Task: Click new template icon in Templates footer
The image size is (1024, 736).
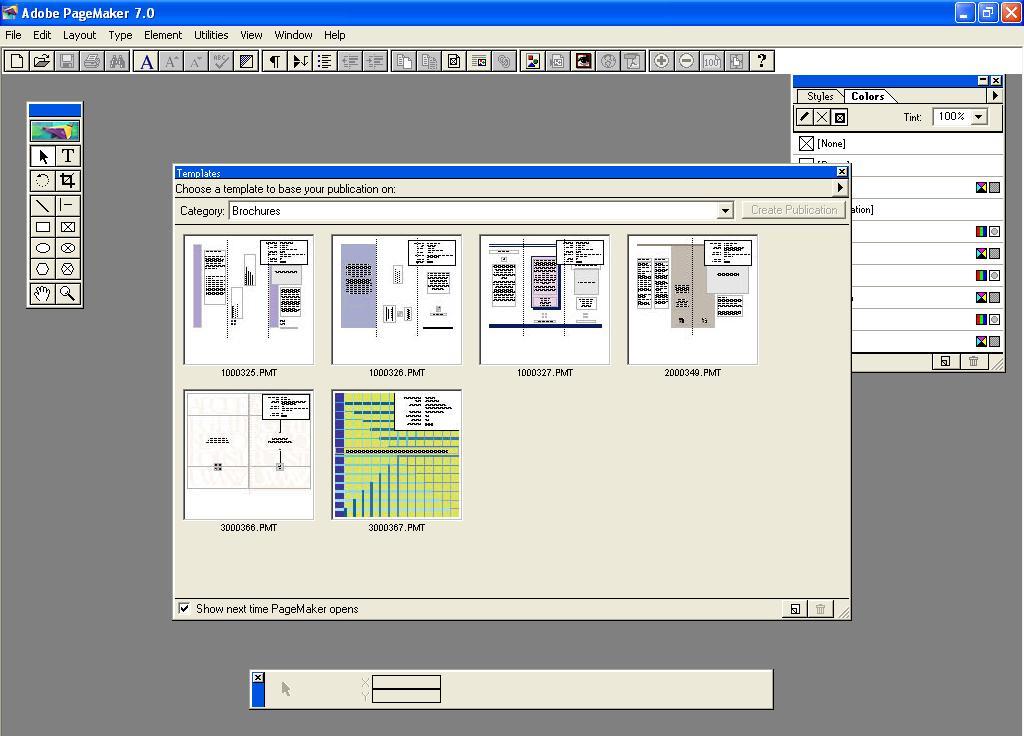Action: [795, 609]
